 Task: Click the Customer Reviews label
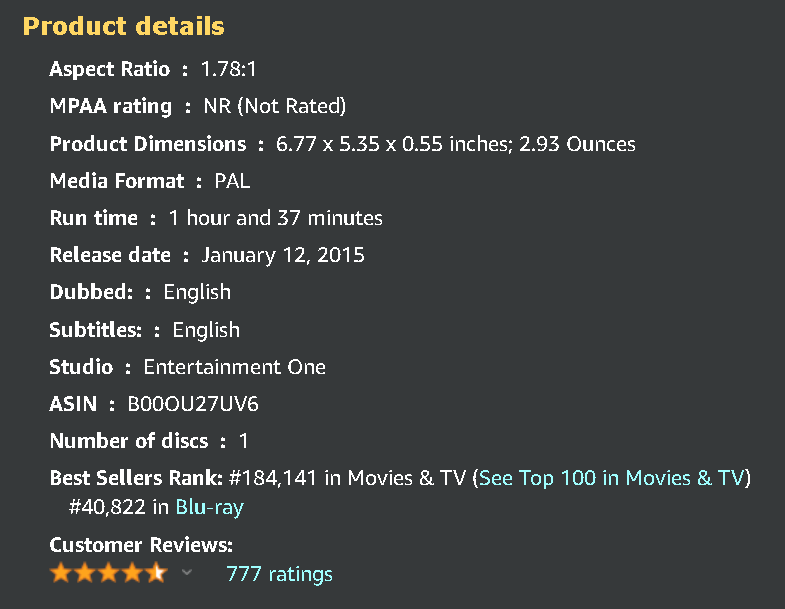(x=140, y=545)
